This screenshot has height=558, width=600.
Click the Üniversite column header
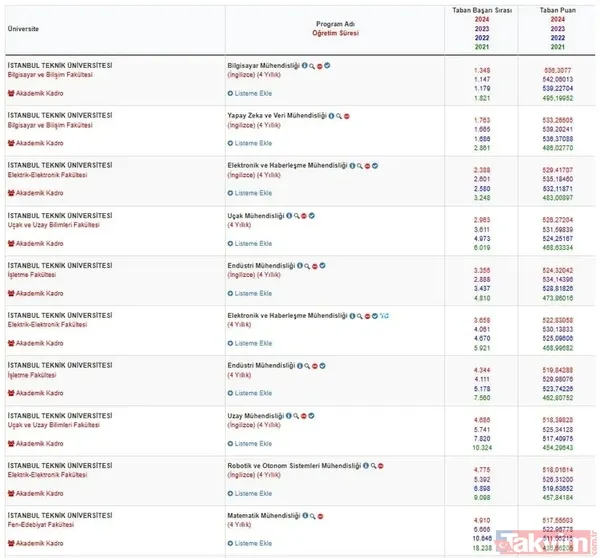[x=23, y=29]
